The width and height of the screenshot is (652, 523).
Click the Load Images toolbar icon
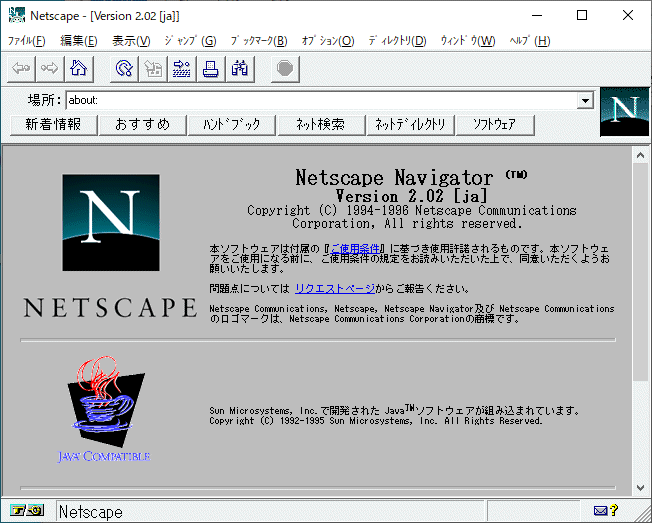click(x=153, y=69)
